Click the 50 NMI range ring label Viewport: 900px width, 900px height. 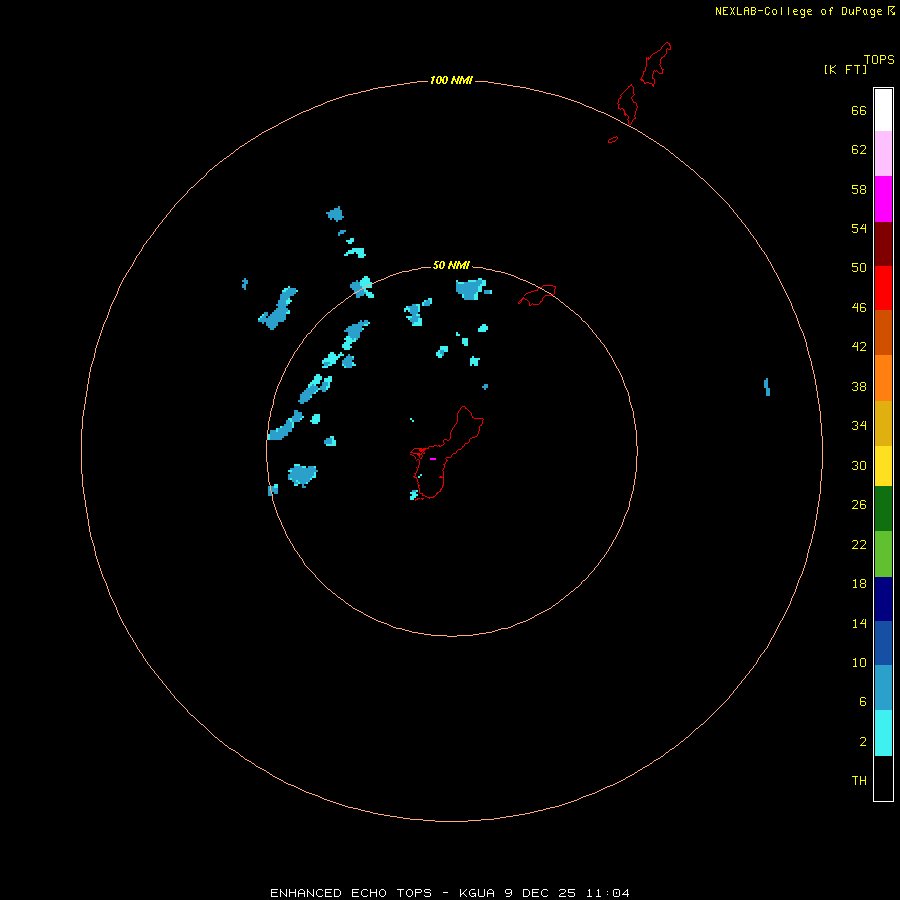click(x=451, y=265)
